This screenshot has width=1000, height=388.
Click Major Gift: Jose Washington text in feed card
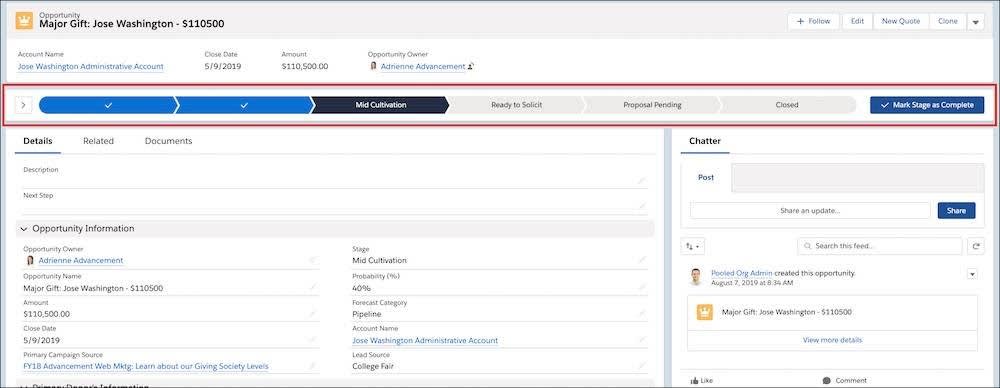(x=786, y=312)
